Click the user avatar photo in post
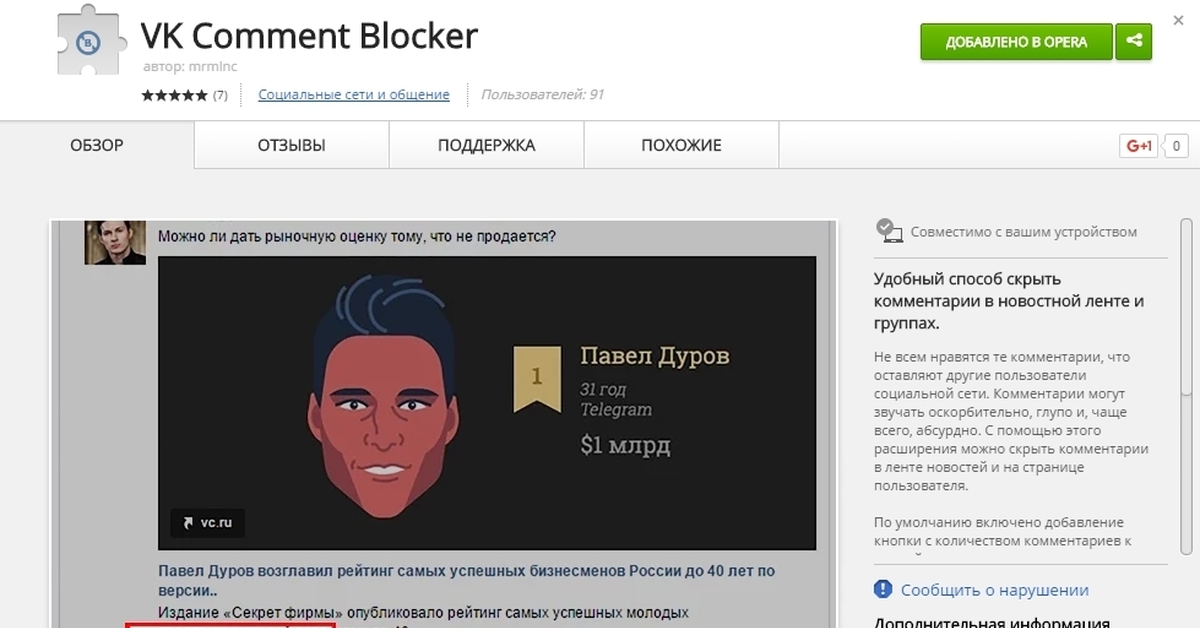1200x628 pixels. (114, 240)
